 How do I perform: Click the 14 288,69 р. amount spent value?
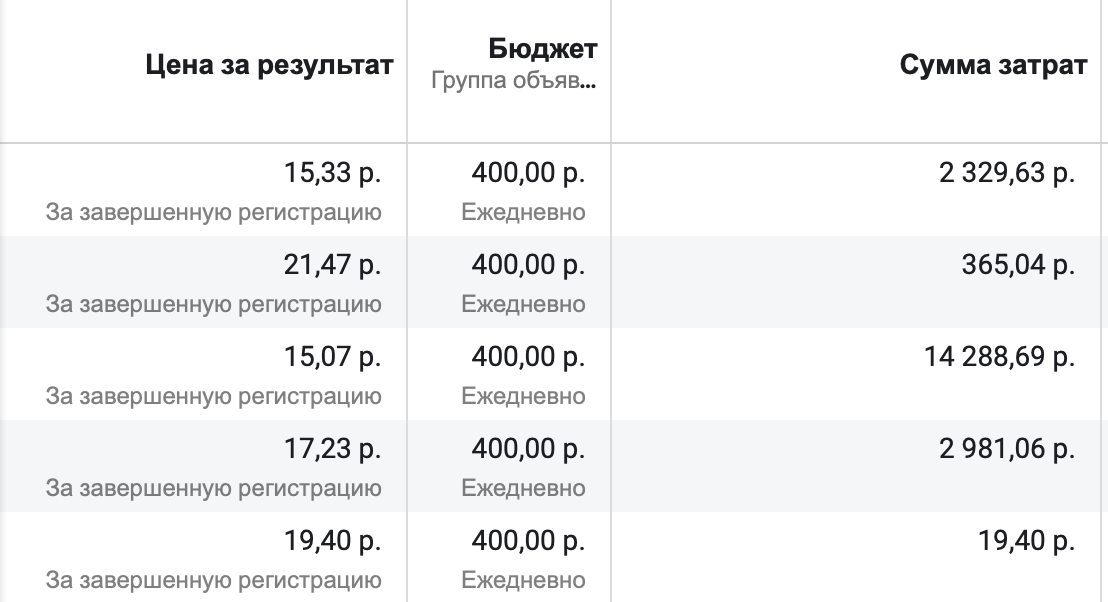[999, 357]
